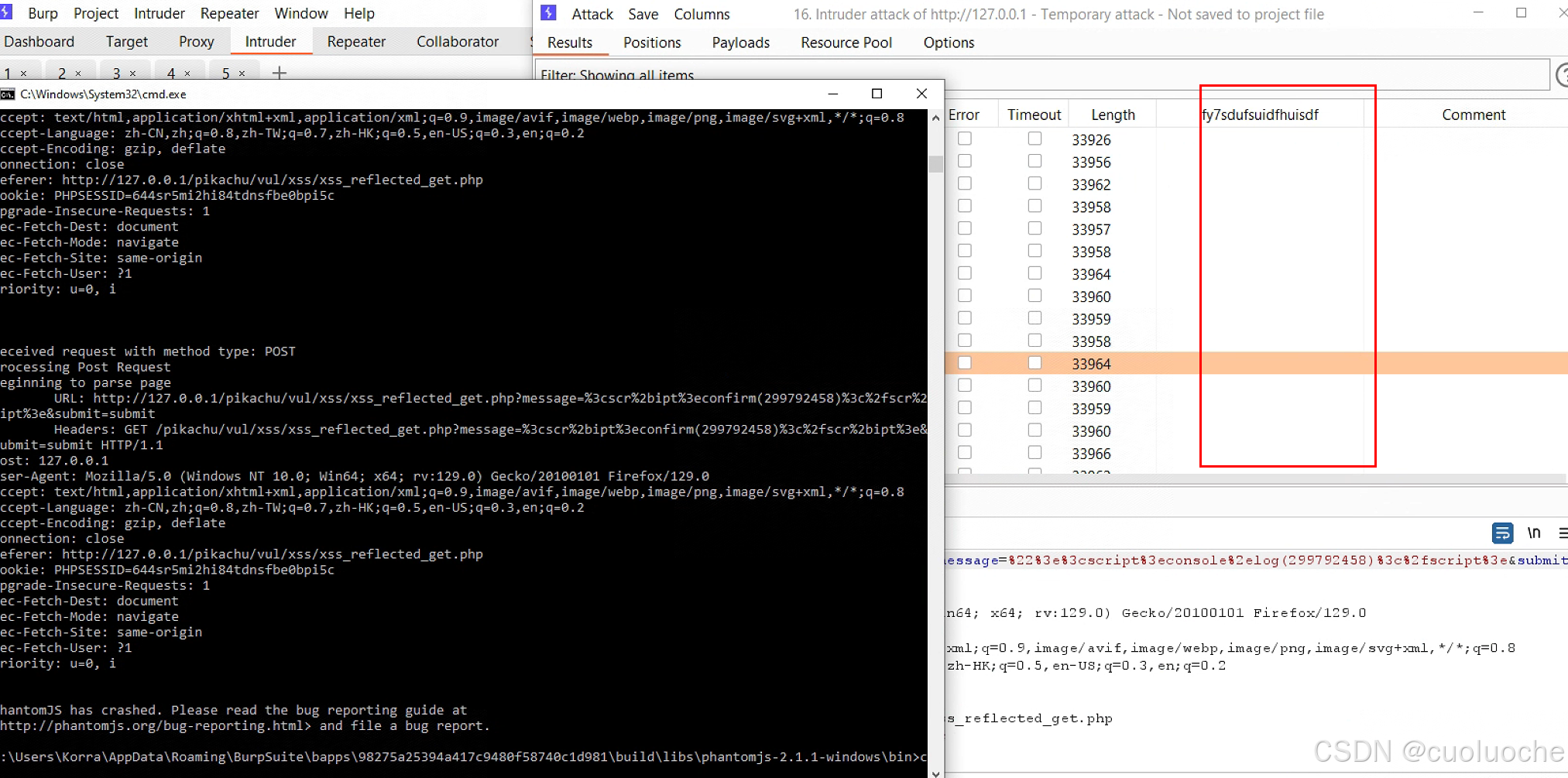Switch to the Proxy tab
The width and height of the screenshot is (1568, 778).
coord(197,42)
